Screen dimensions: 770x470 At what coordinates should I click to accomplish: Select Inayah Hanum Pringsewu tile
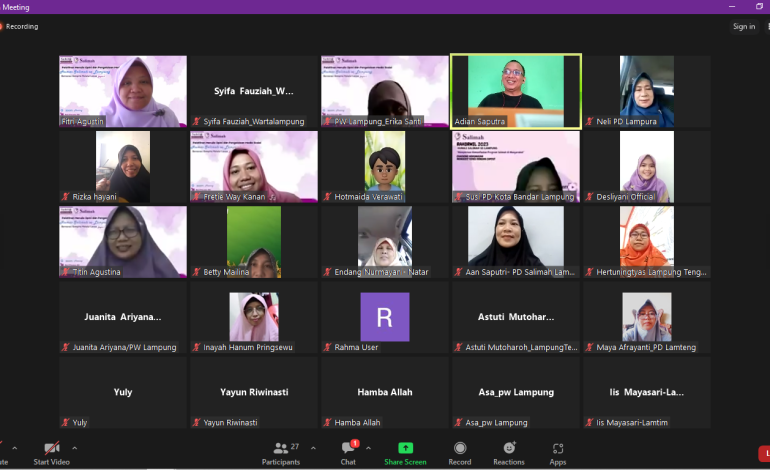254,317
